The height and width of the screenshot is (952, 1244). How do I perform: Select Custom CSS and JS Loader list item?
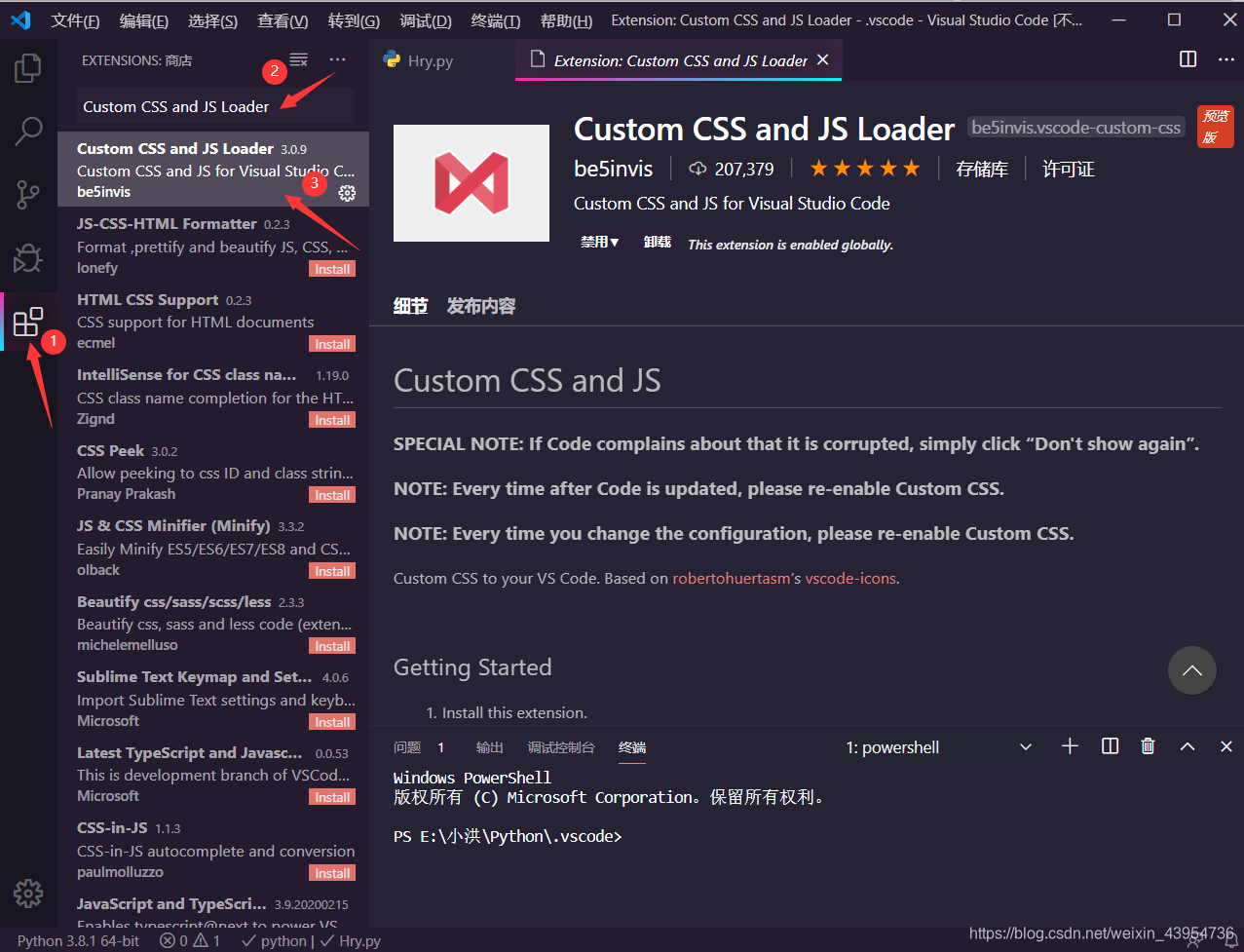tap(213, 170)
